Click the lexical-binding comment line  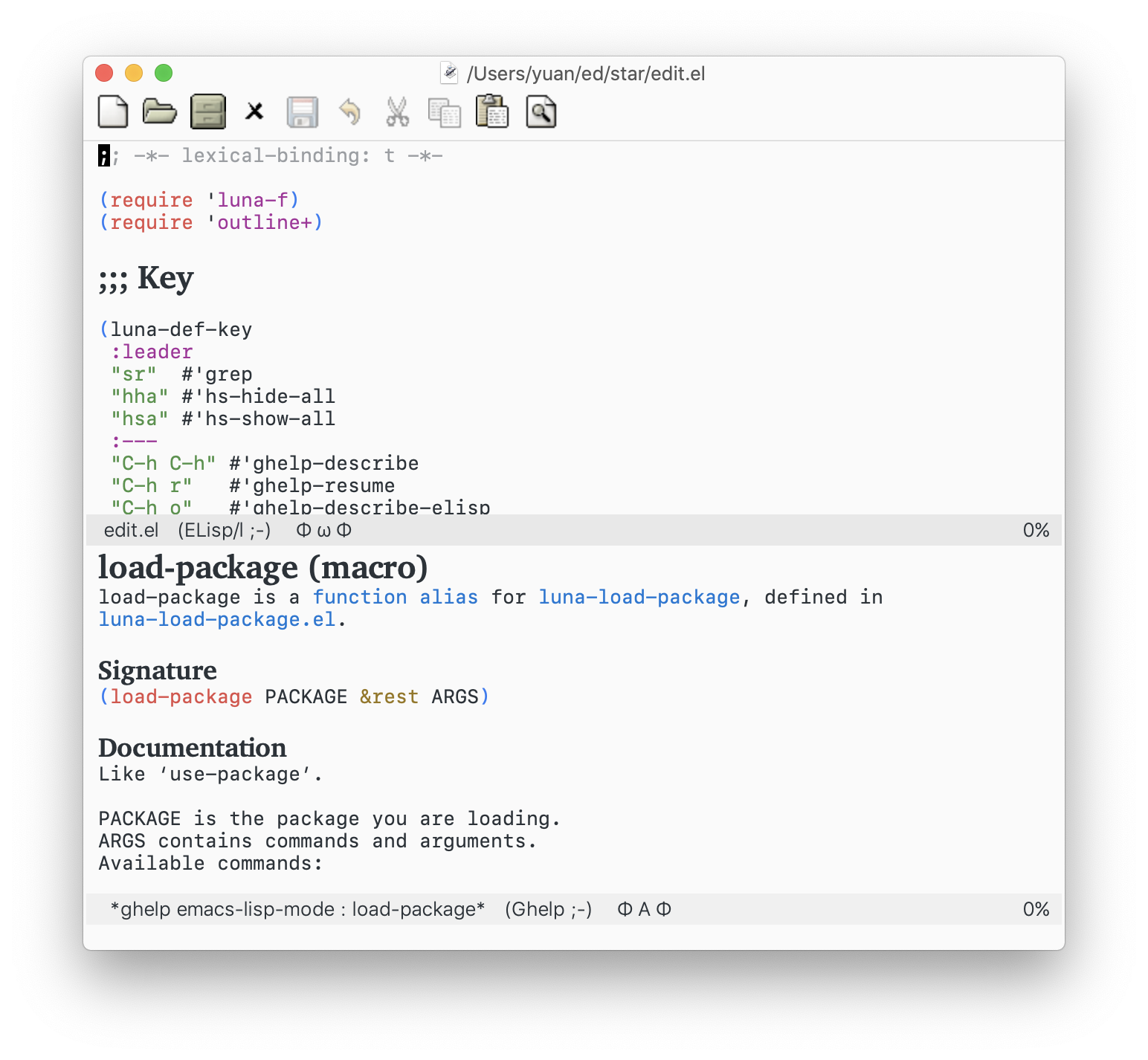[x=271, y=155]
